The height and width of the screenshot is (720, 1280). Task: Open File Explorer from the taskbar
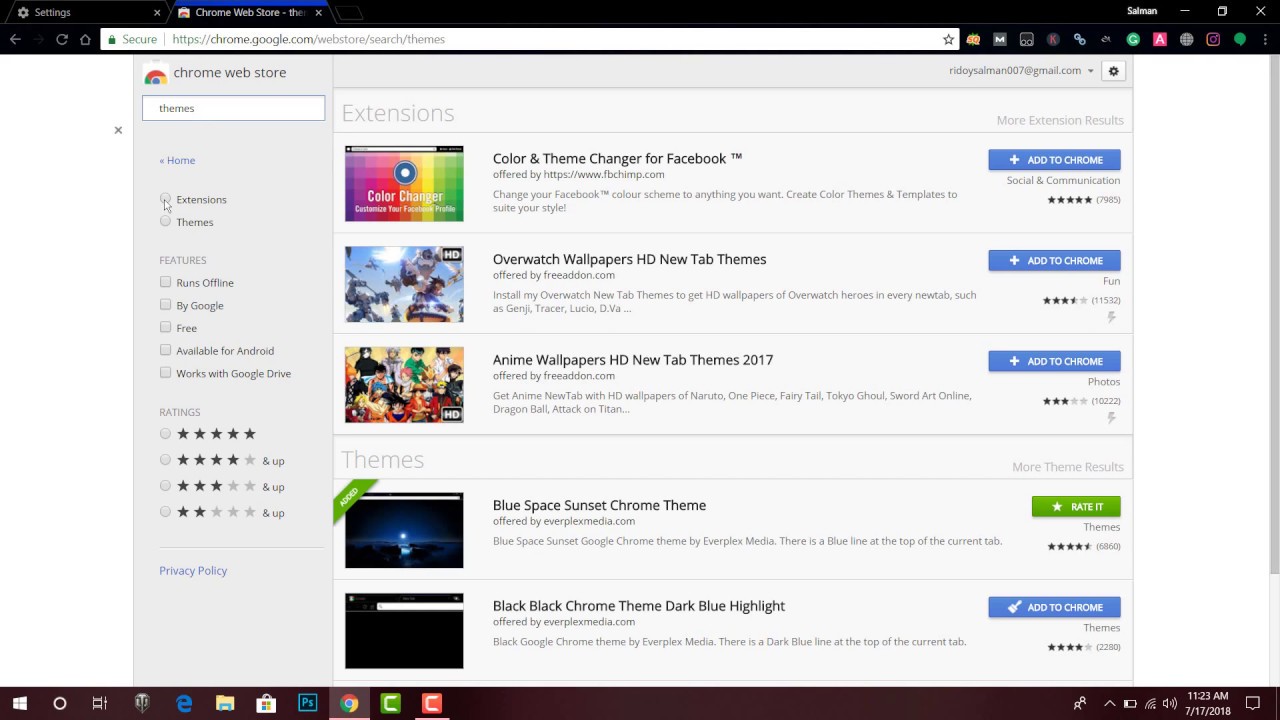225,703
